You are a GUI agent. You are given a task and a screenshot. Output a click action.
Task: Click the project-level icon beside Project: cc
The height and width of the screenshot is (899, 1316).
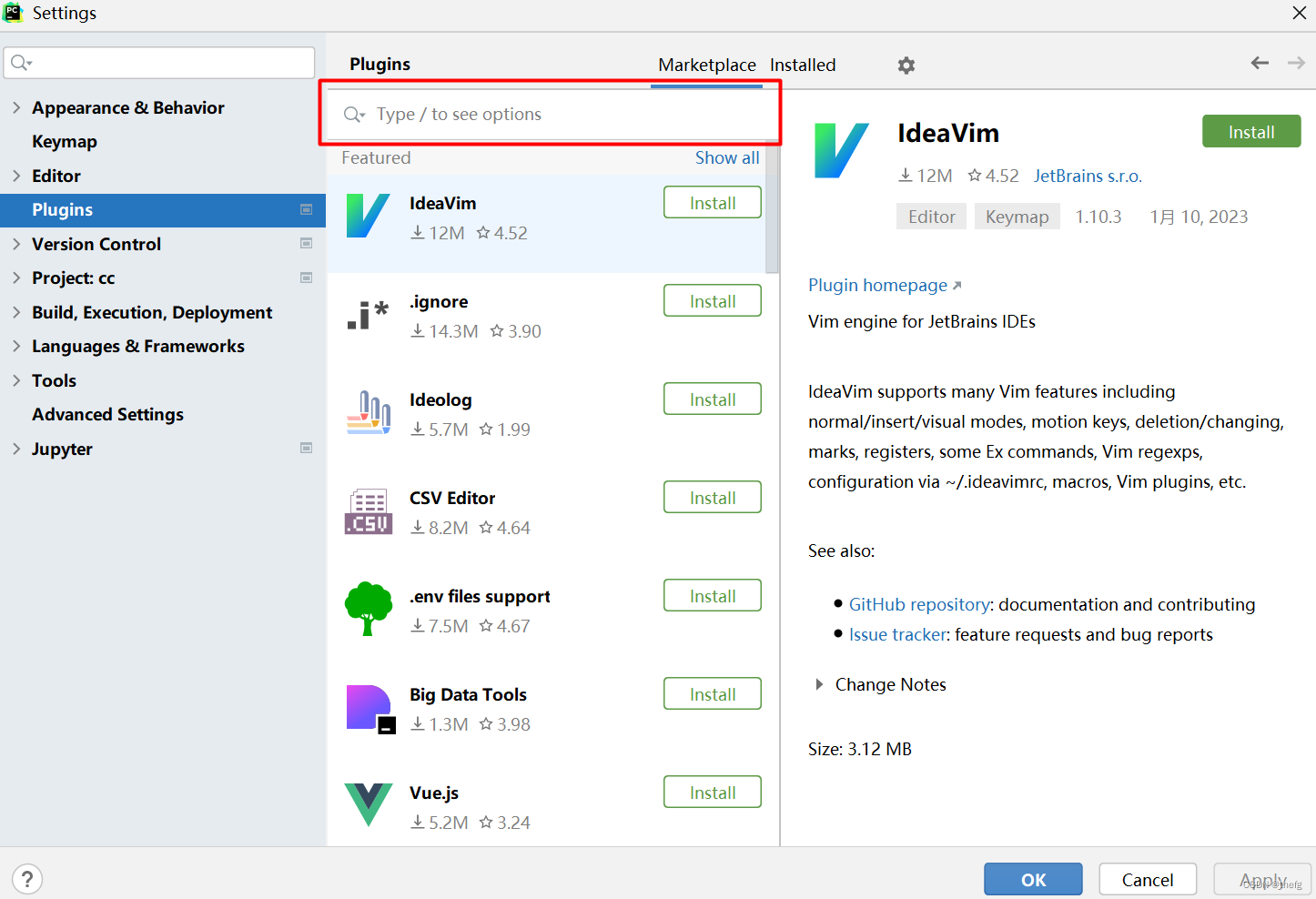pos(306,278)
